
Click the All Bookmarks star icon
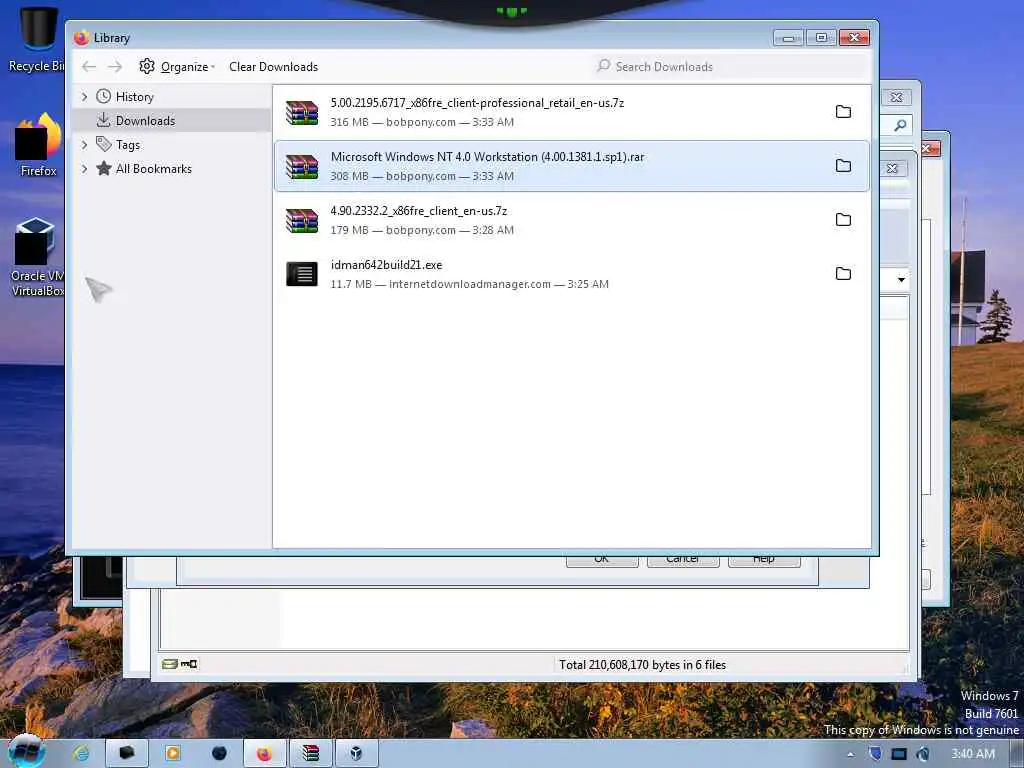[x=103, y=168]
